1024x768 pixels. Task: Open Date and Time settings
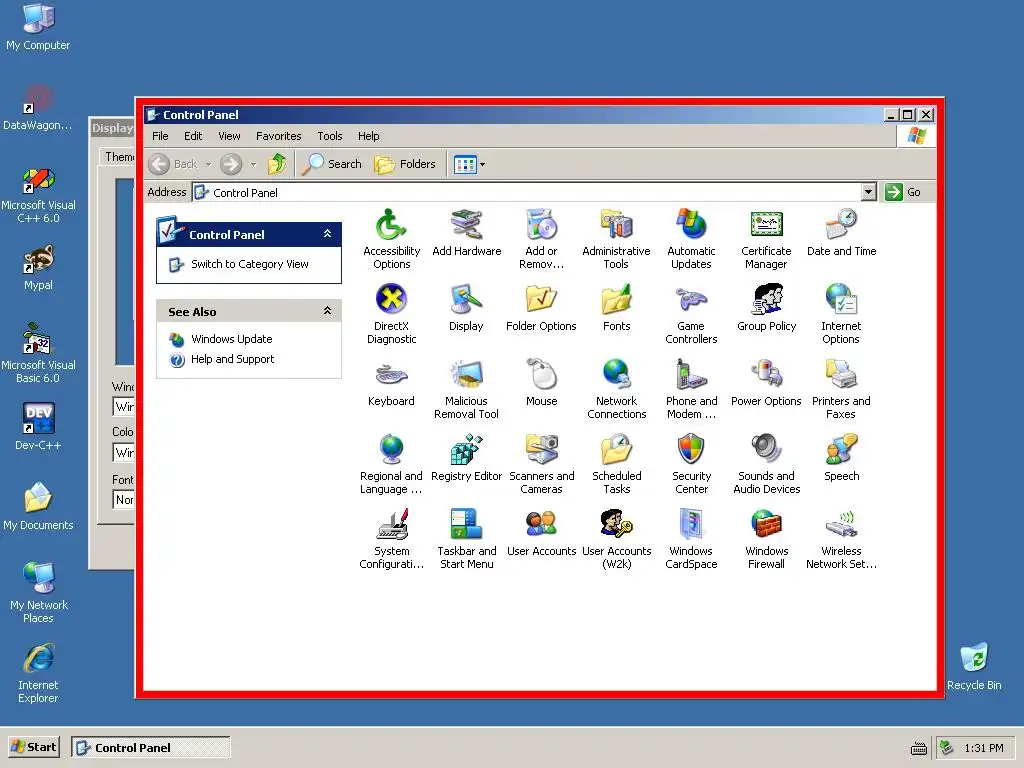(x=841, y=232)
